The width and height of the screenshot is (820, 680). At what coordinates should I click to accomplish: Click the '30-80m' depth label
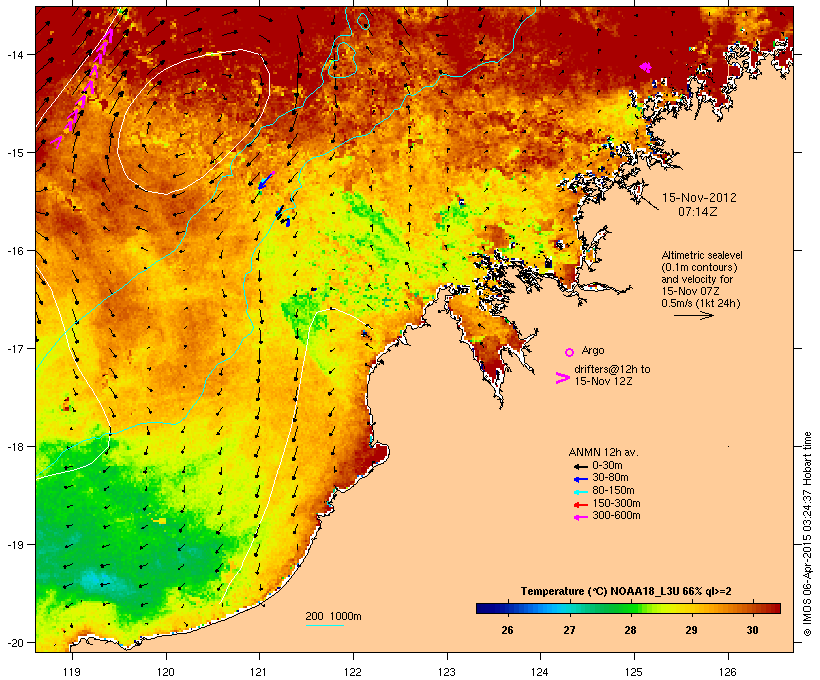click(x=610, y=478)
